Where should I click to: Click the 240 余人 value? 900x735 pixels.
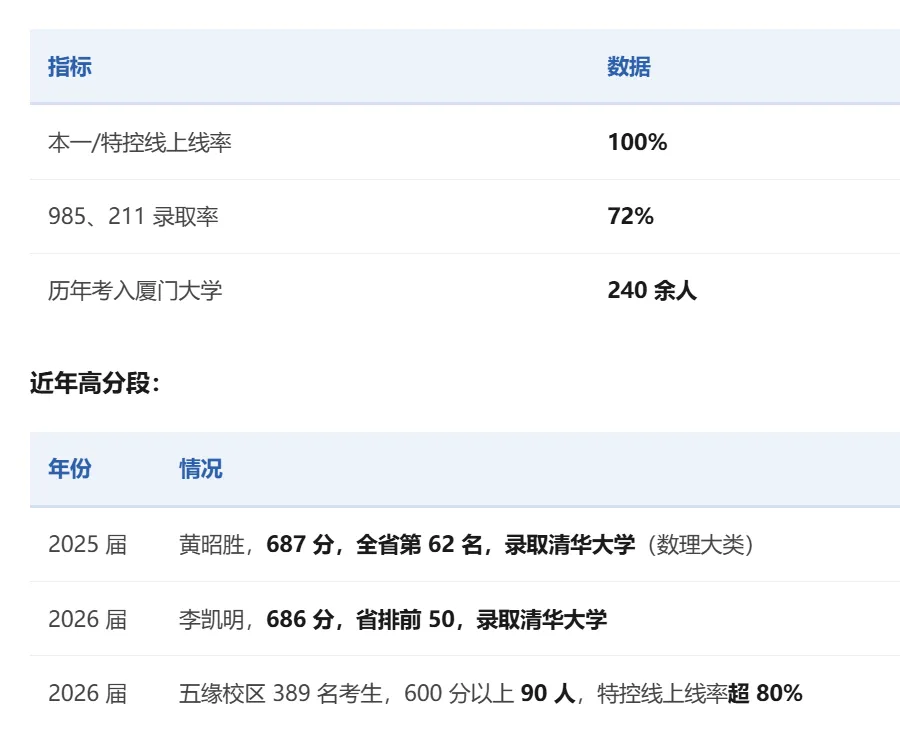(x=652, y=290)
